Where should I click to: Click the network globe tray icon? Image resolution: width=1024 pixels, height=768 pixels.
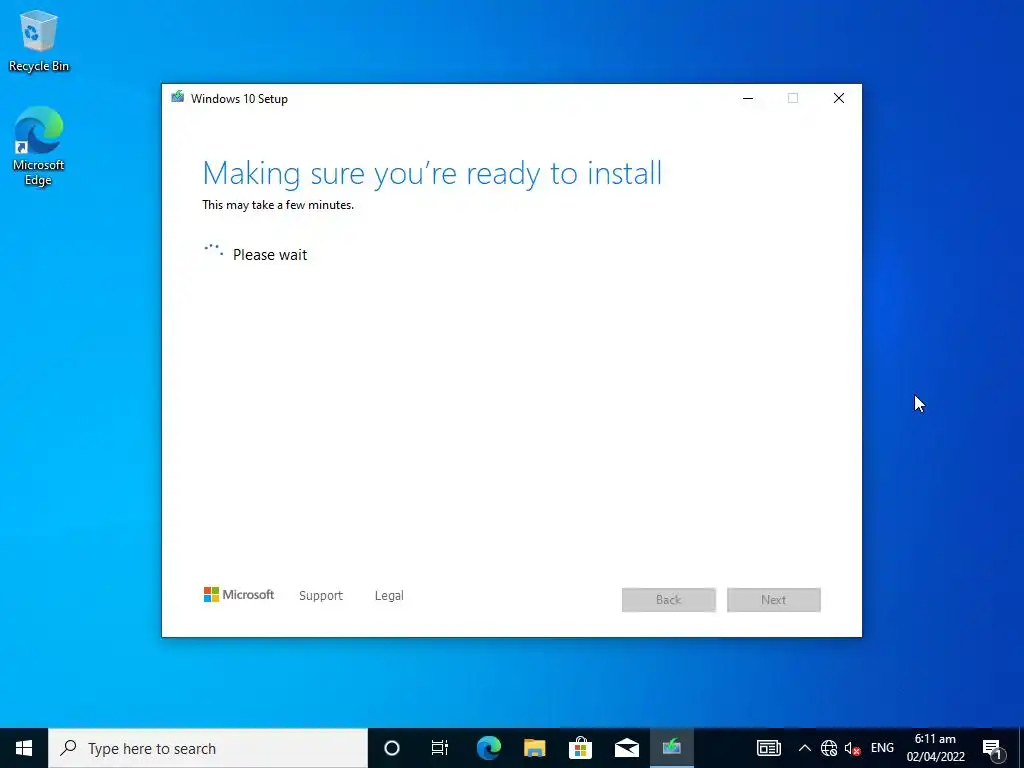pyautogui.click(x=829, y=748)
